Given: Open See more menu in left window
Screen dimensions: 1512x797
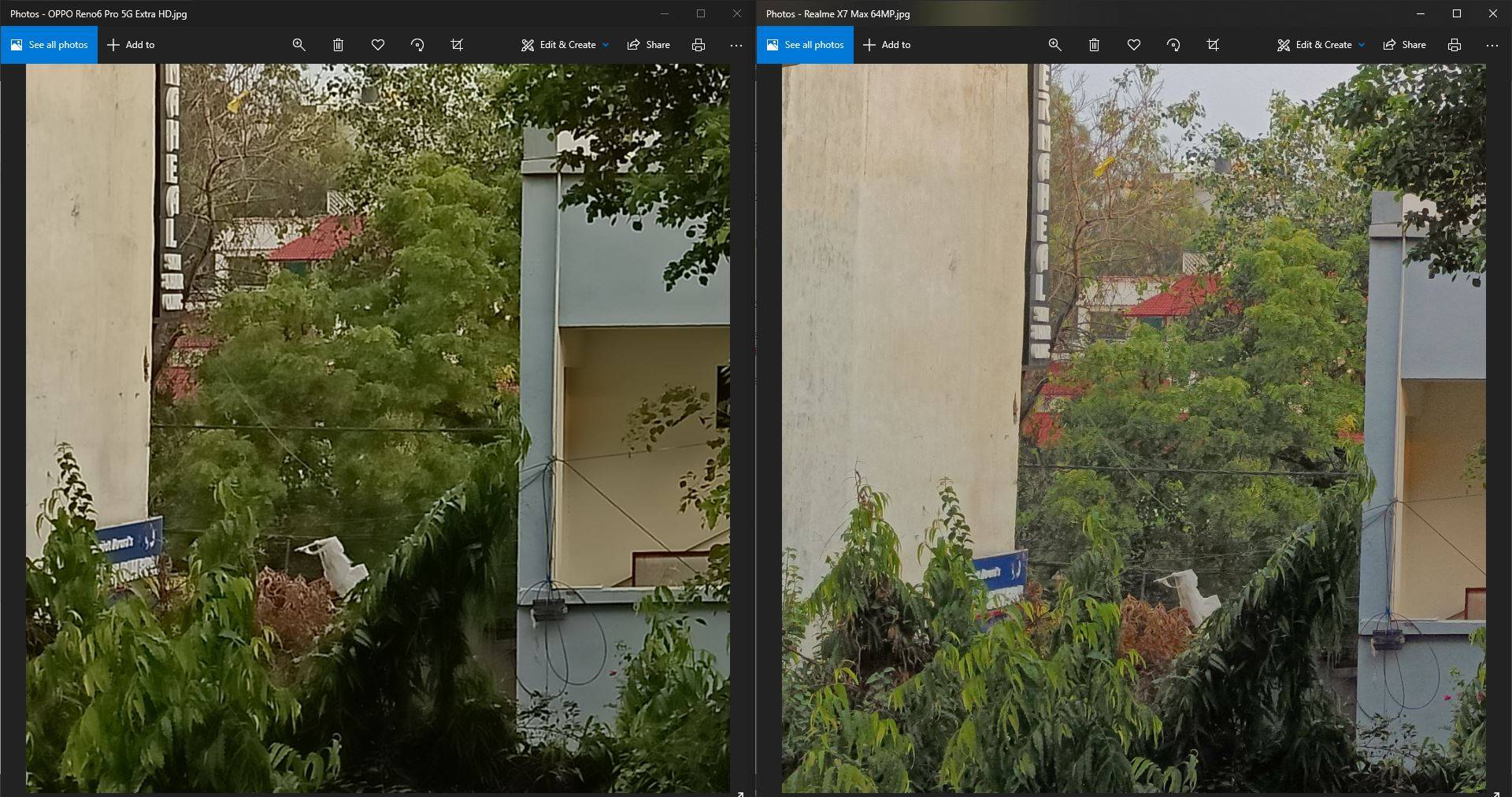Looking at the screenshot, I should tap(736, 45).
